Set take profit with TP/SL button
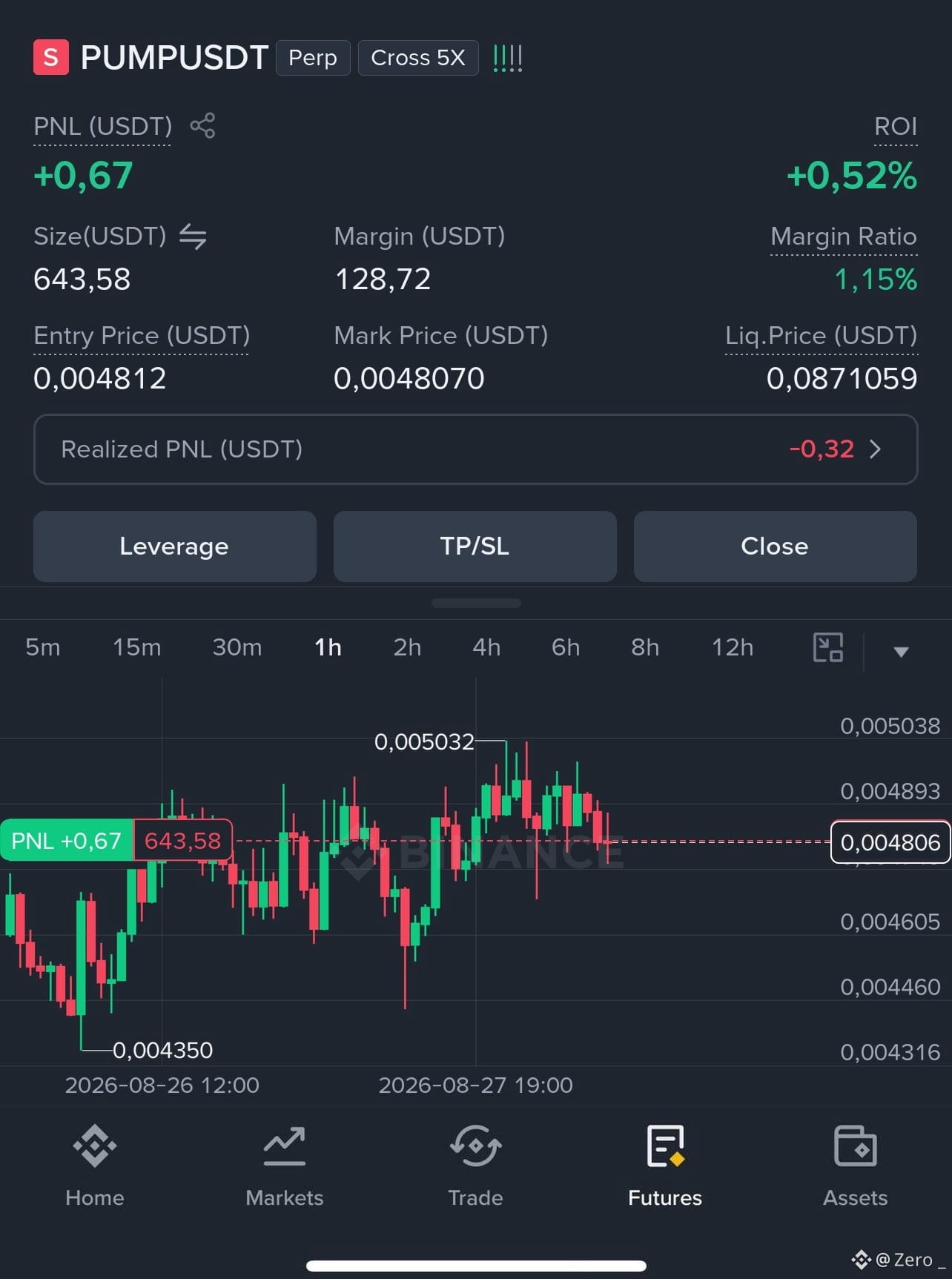This screenshot has width=952, height=1279. 475,546
